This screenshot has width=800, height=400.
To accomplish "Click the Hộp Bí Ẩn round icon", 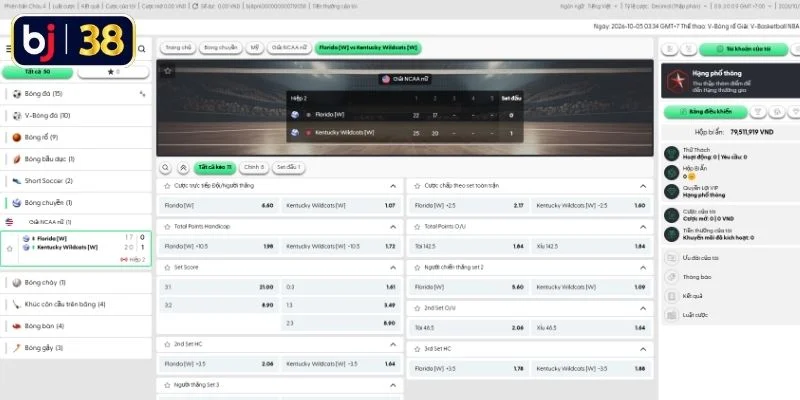I will 671,172.
